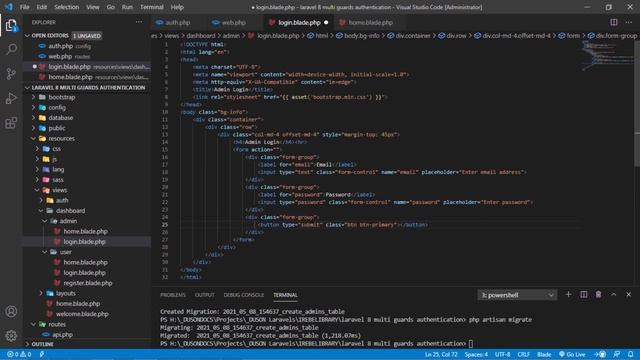Click feedback icon in status bar
This screenshot has height=360, width=640.
tap(616, 354)
